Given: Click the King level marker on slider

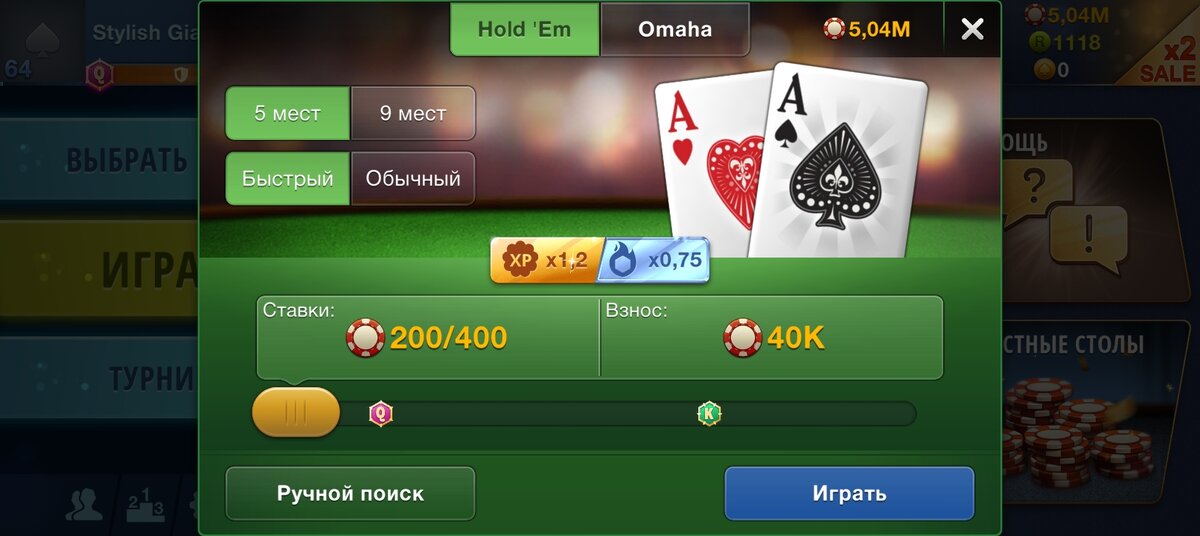Looking at the screenshot, I should (x=709, y=413).
